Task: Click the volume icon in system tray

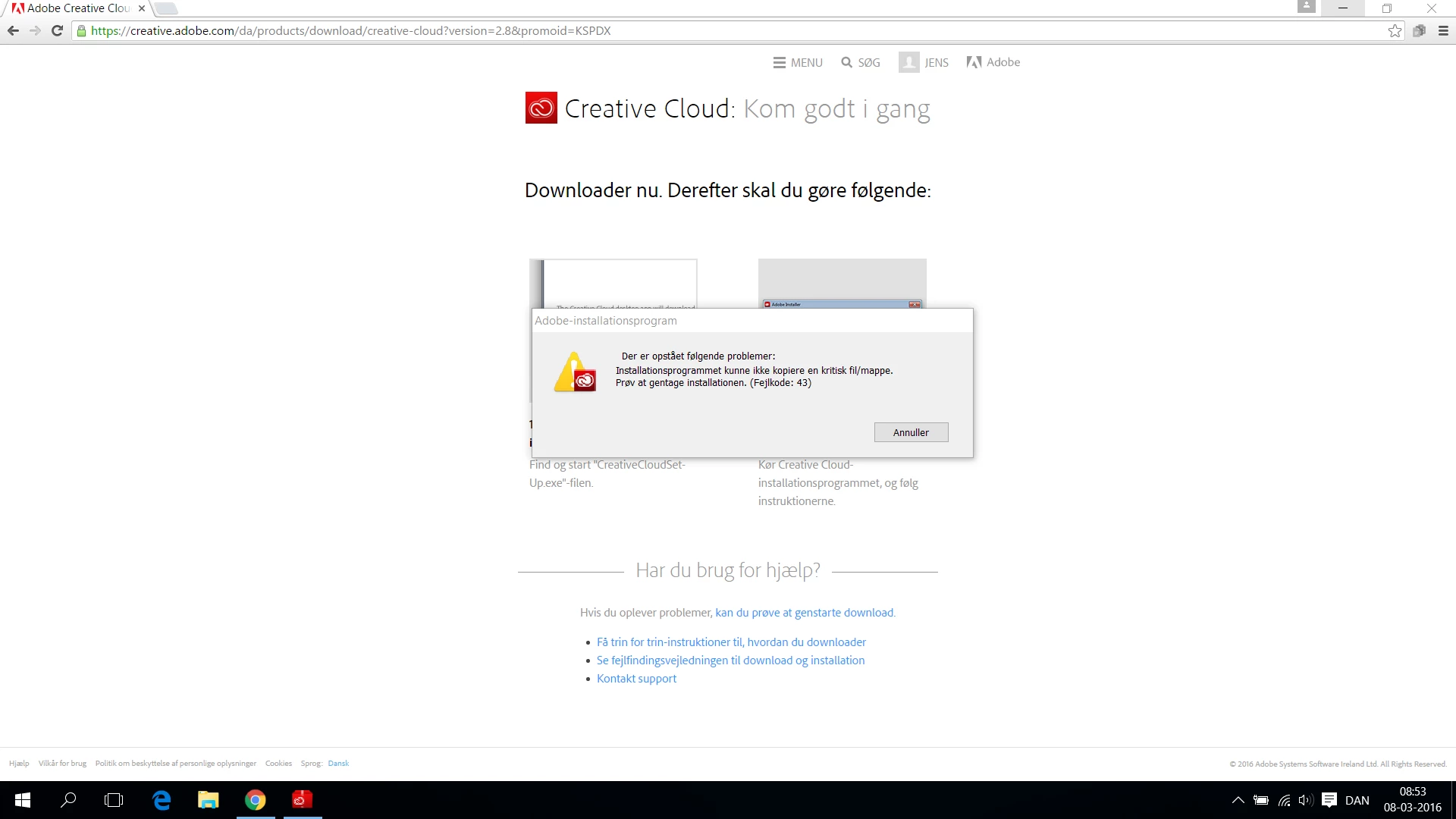Action: (x=1306, y=800)
